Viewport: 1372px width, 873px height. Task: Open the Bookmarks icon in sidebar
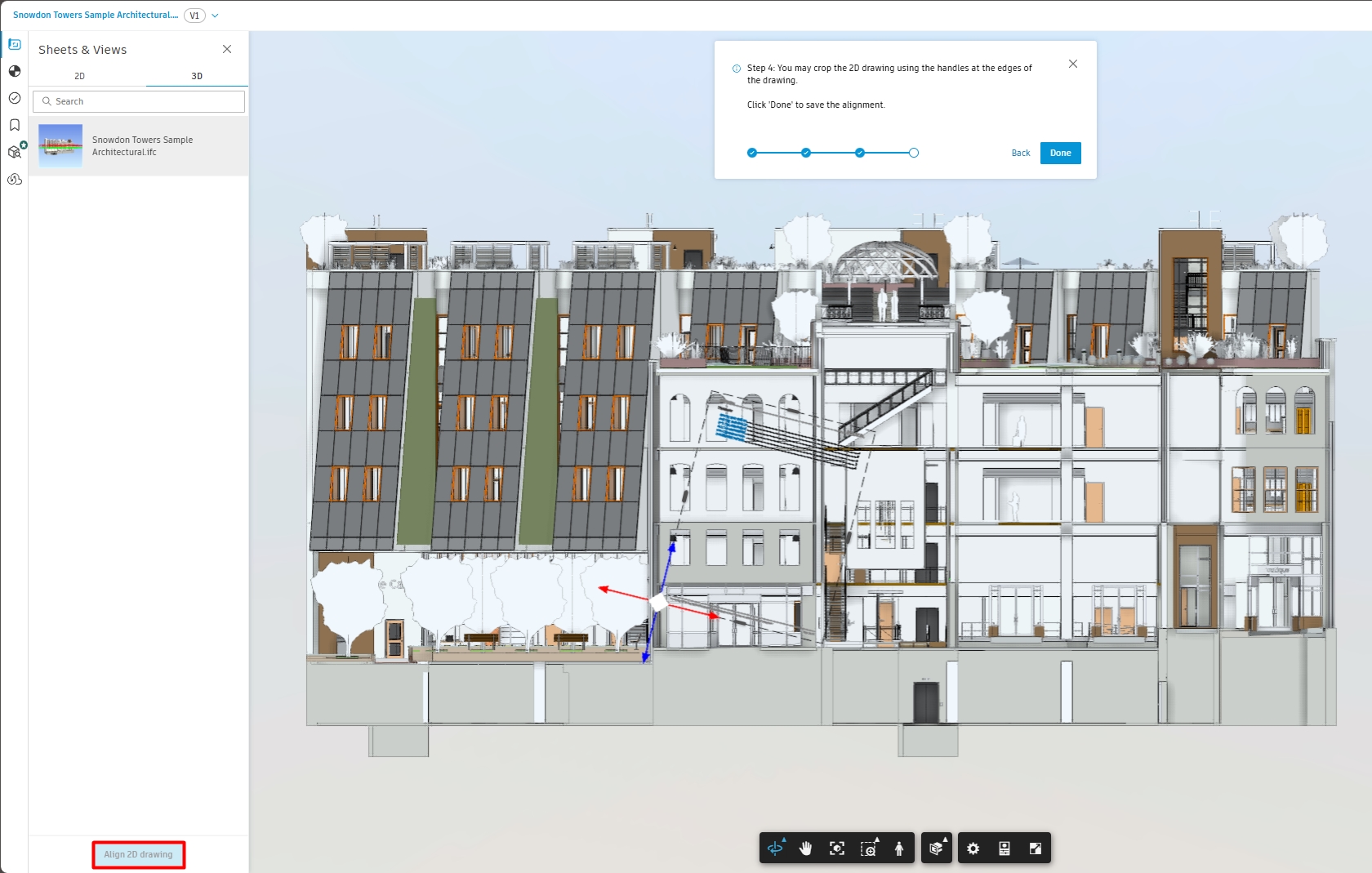15,125
